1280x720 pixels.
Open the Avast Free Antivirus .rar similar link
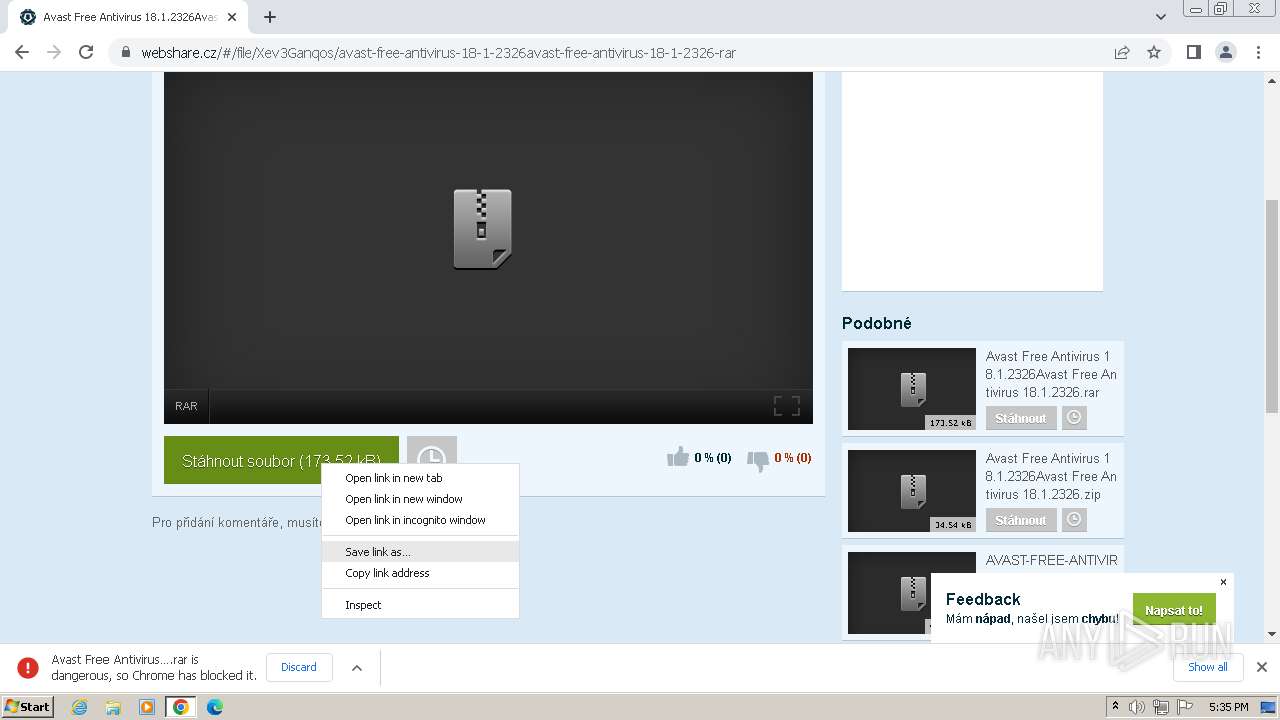(x=1051, y=374)
